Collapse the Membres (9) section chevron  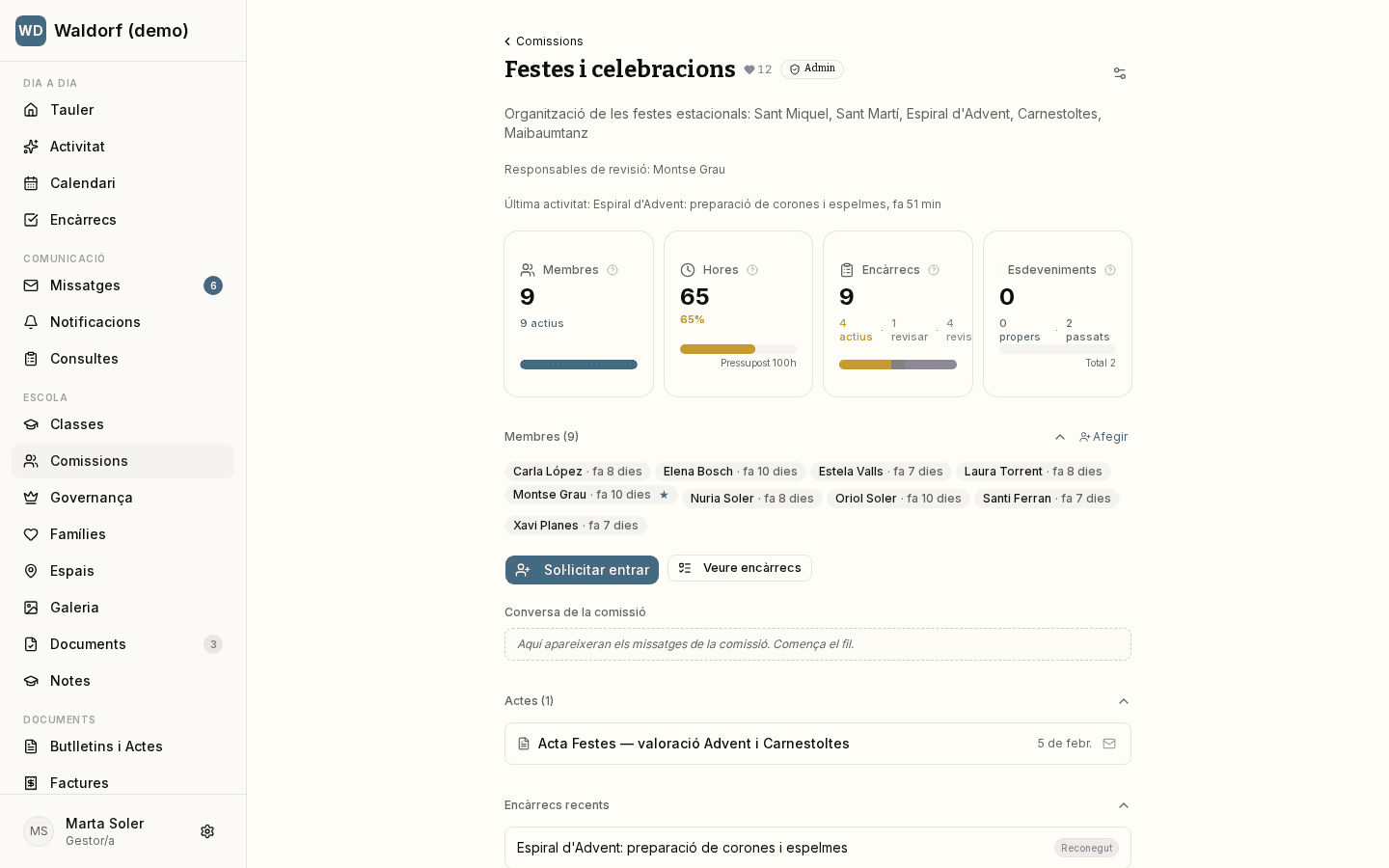1060,437
